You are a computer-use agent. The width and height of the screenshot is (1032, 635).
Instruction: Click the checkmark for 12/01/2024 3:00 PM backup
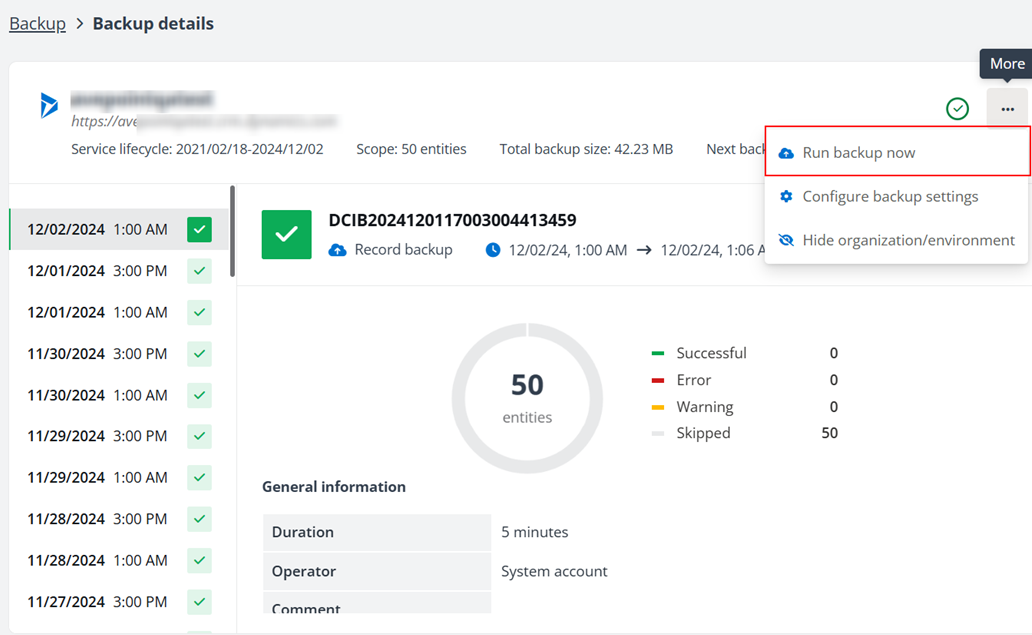(200, 271)
